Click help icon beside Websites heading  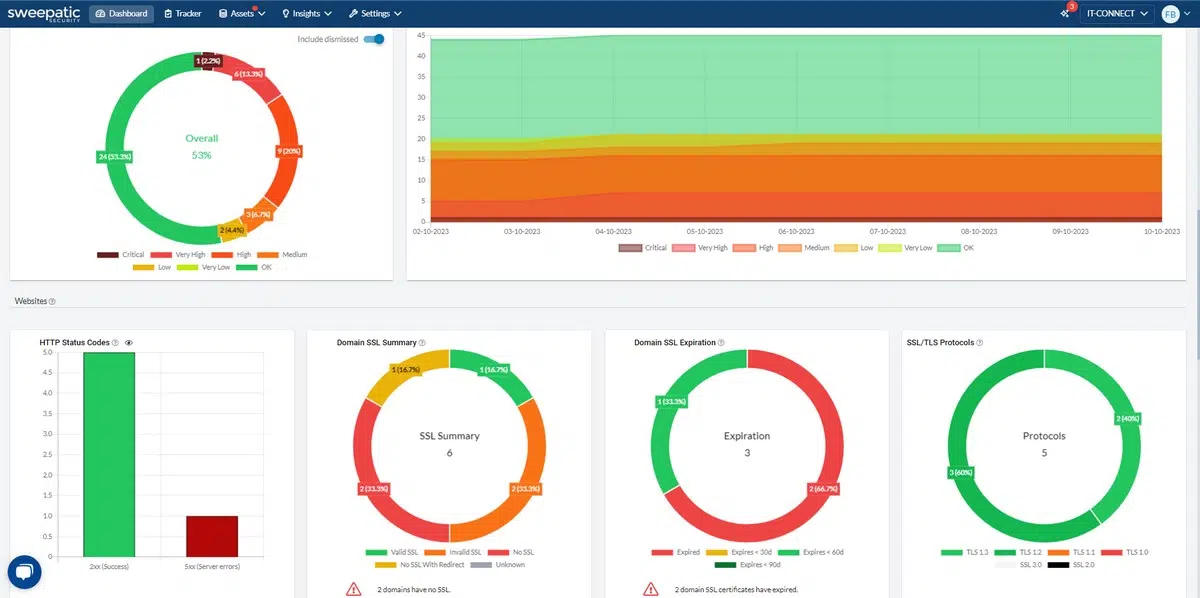point(52,301)
